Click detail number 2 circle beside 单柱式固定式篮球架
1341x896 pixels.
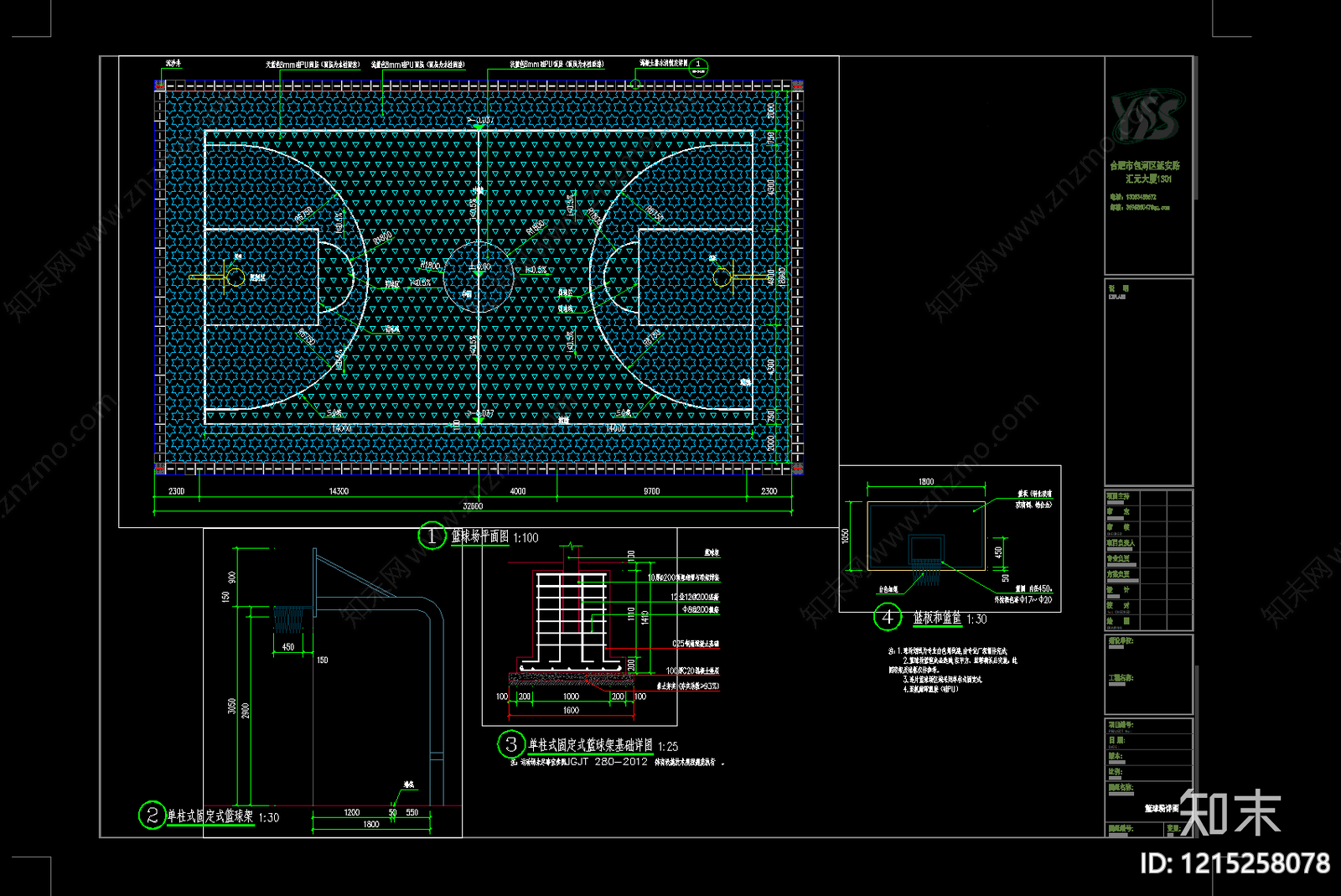pos(152,815)
